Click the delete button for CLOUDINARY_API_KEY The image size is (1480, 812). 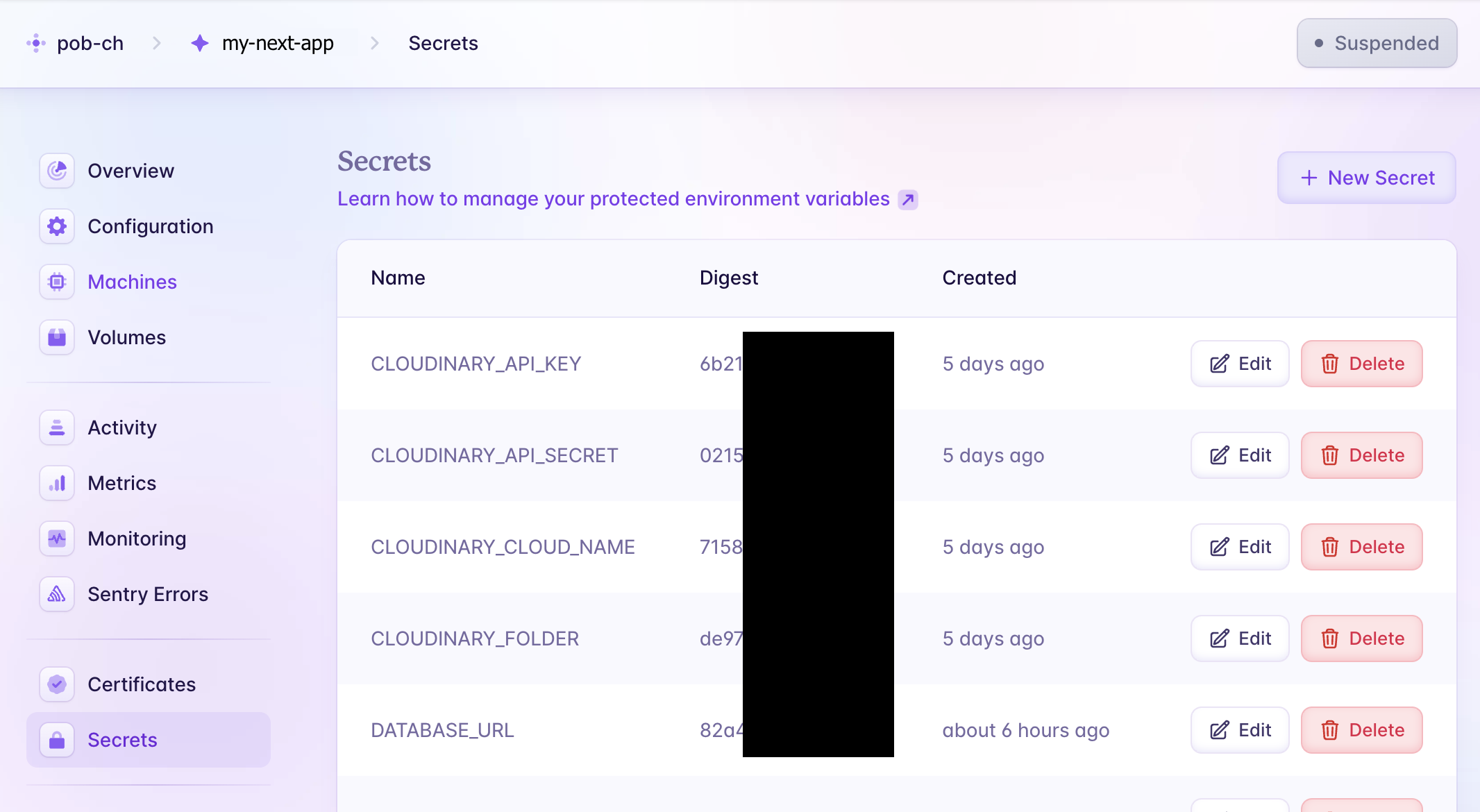1361,363
